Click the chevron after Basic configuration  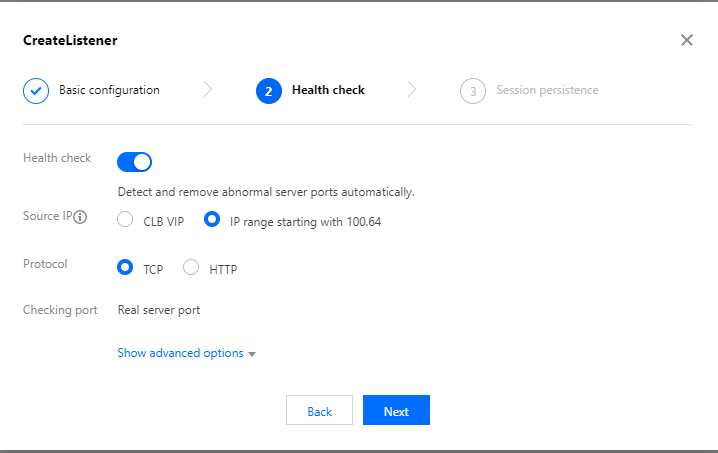point(208,90)
